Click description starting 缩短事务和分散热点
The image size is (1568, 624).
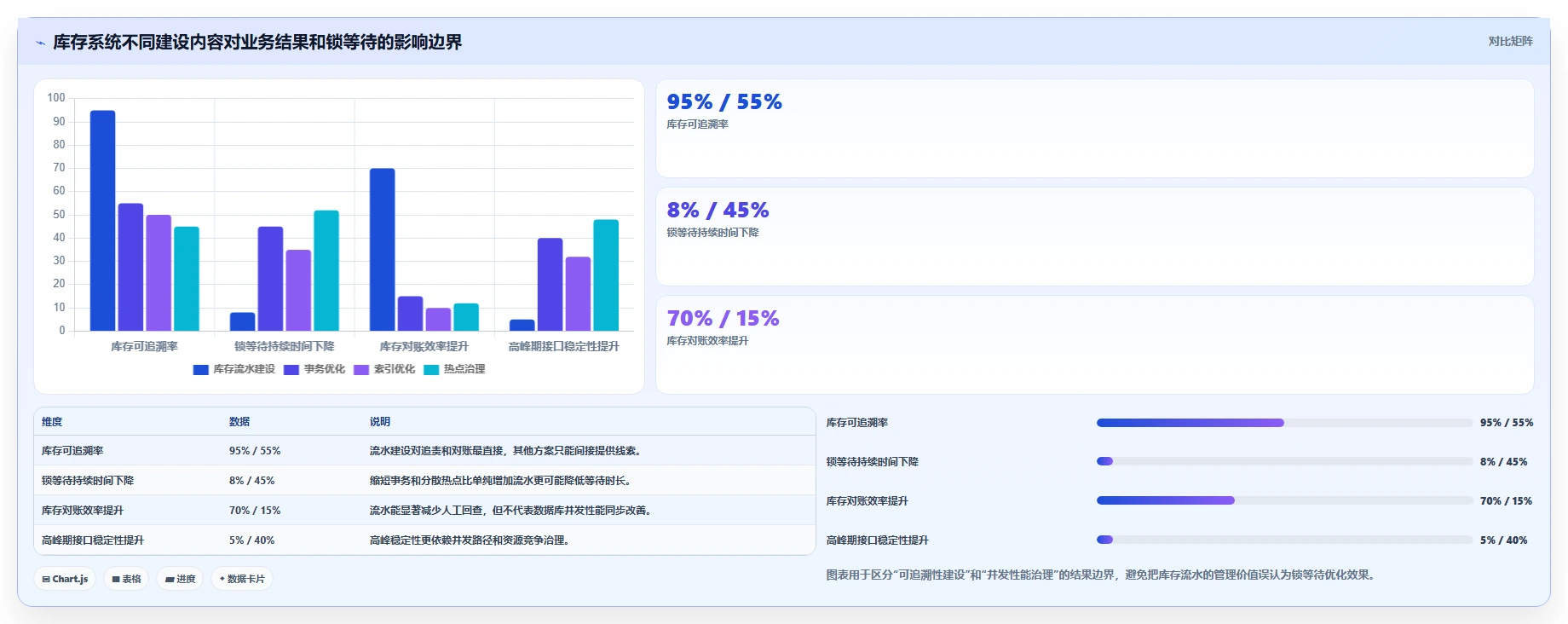coord(502,481)
